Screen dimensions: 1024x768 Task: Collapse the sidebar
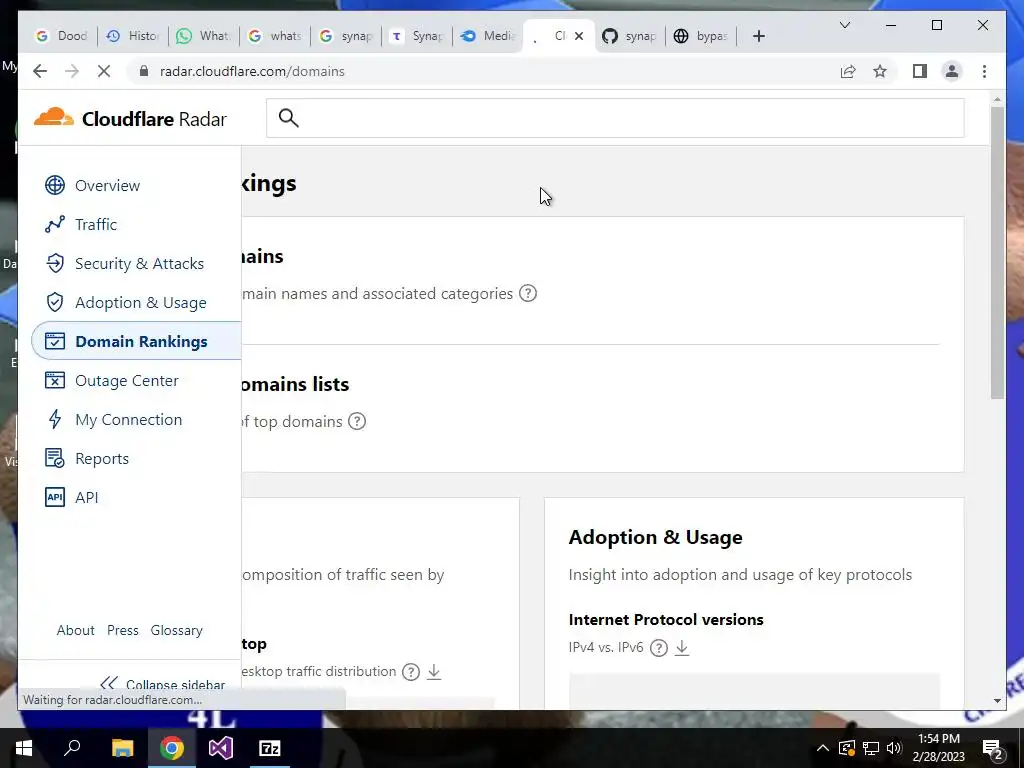[162, 684]
